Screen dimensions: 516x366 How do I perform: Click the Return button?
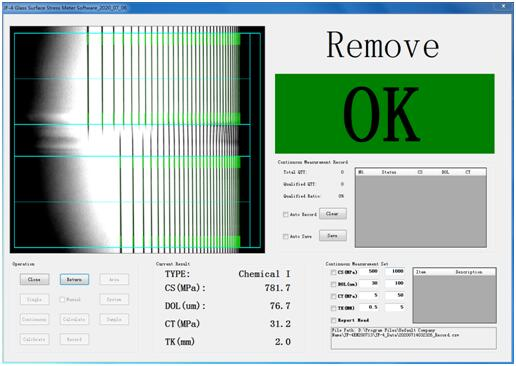click(74, 279)
